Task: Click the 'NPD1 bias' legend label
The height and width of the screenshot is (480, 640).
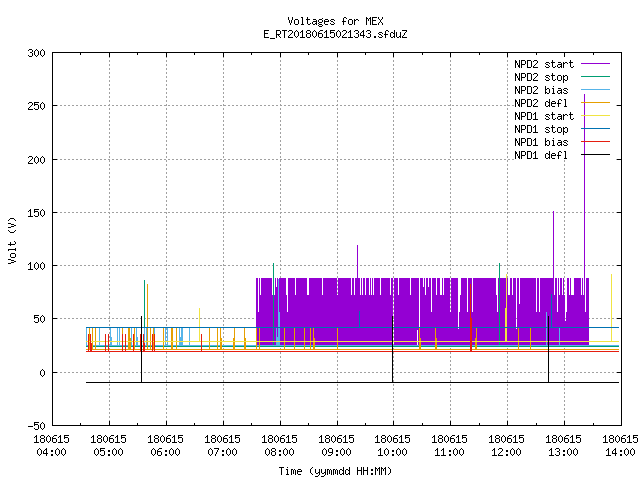Action: (x=541, y=142)
